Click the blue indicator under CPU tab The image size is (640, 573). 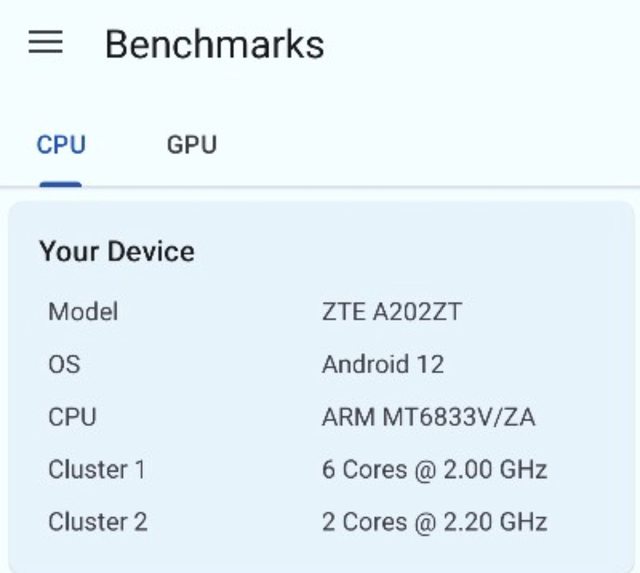(x=61, y=183)
